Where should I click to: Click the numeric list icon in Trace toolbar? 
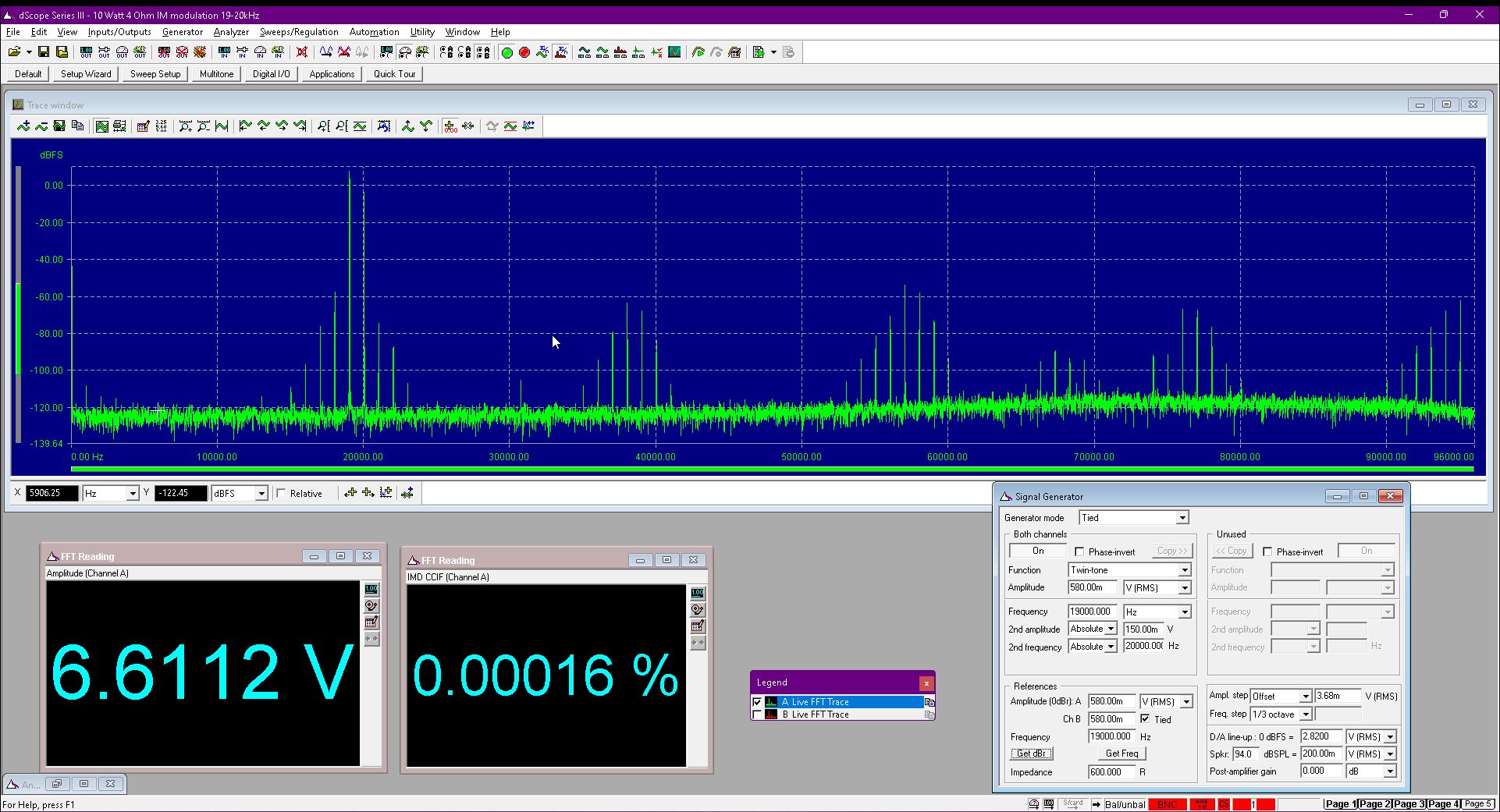click(161, 126)
